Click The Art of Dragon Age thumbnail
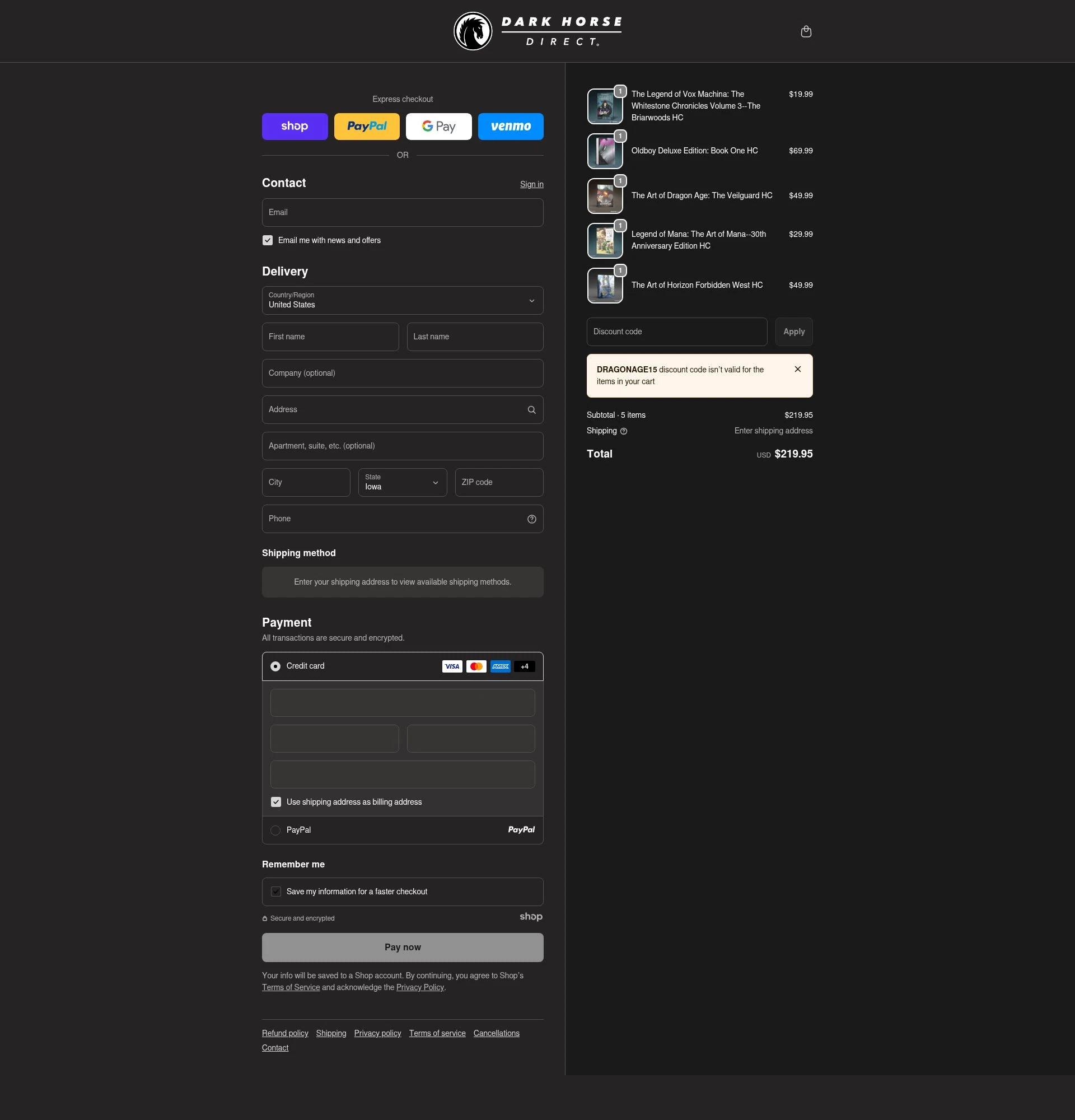 pos(604,195)
